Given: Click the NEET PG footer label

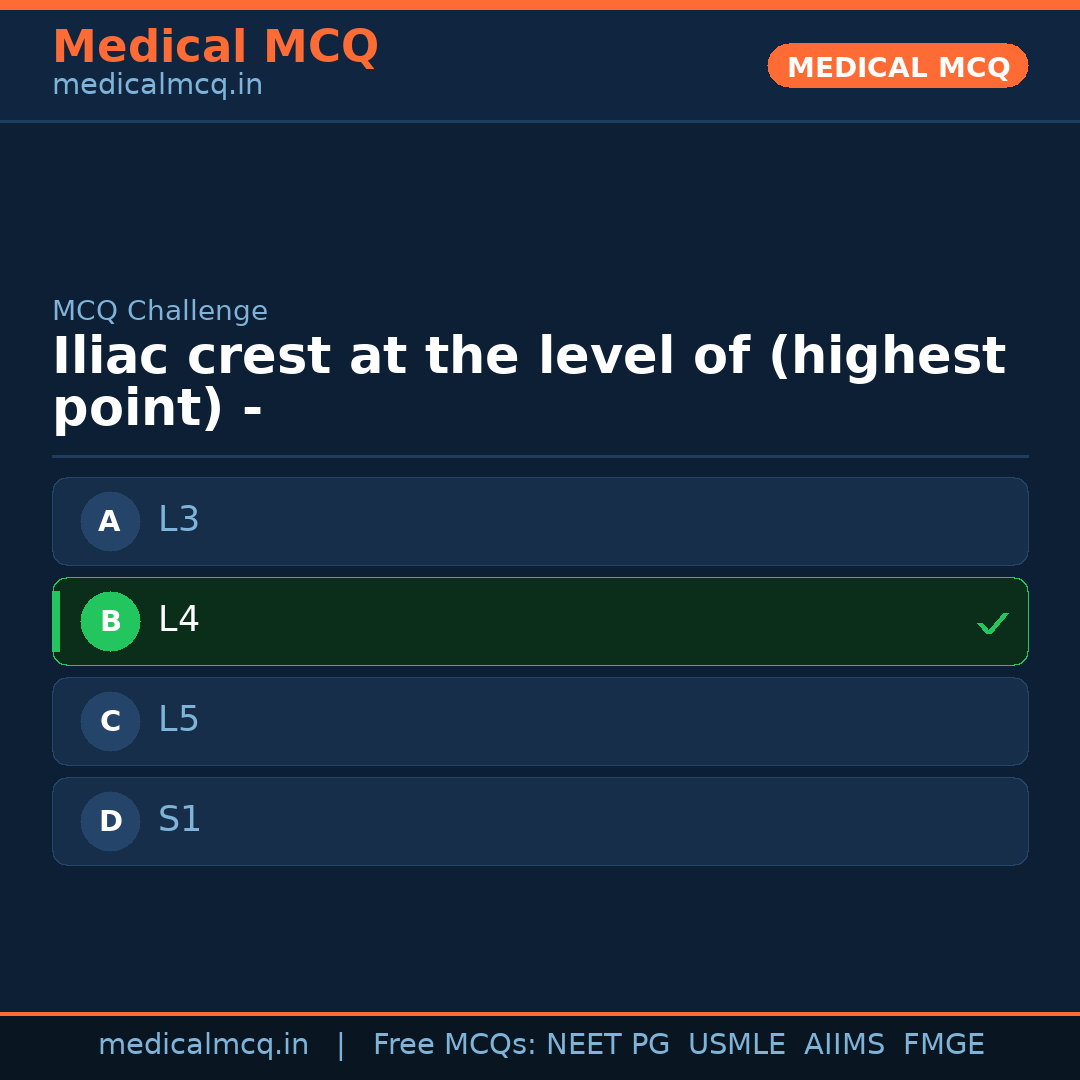Looking at the screenshot, I should point(607,1044).
